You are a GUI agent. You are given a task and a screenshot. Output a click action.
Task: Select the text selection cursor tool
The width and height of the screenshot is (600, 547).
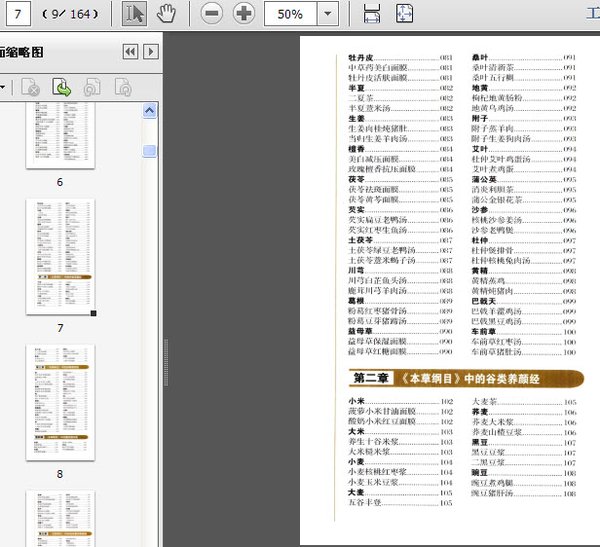pyautogui.click(x=133, y=14)
